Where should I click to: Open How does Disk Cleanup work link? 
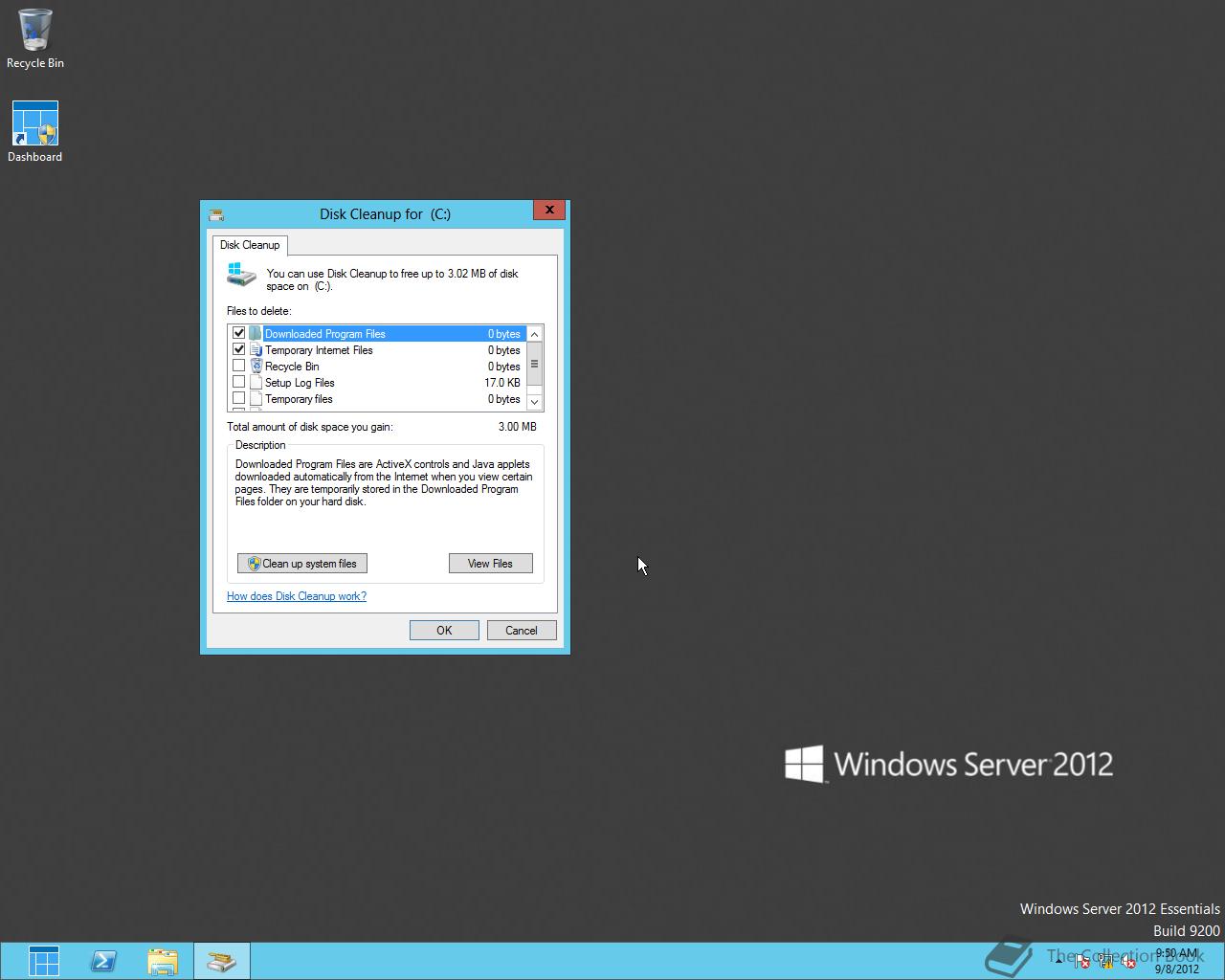297,596
